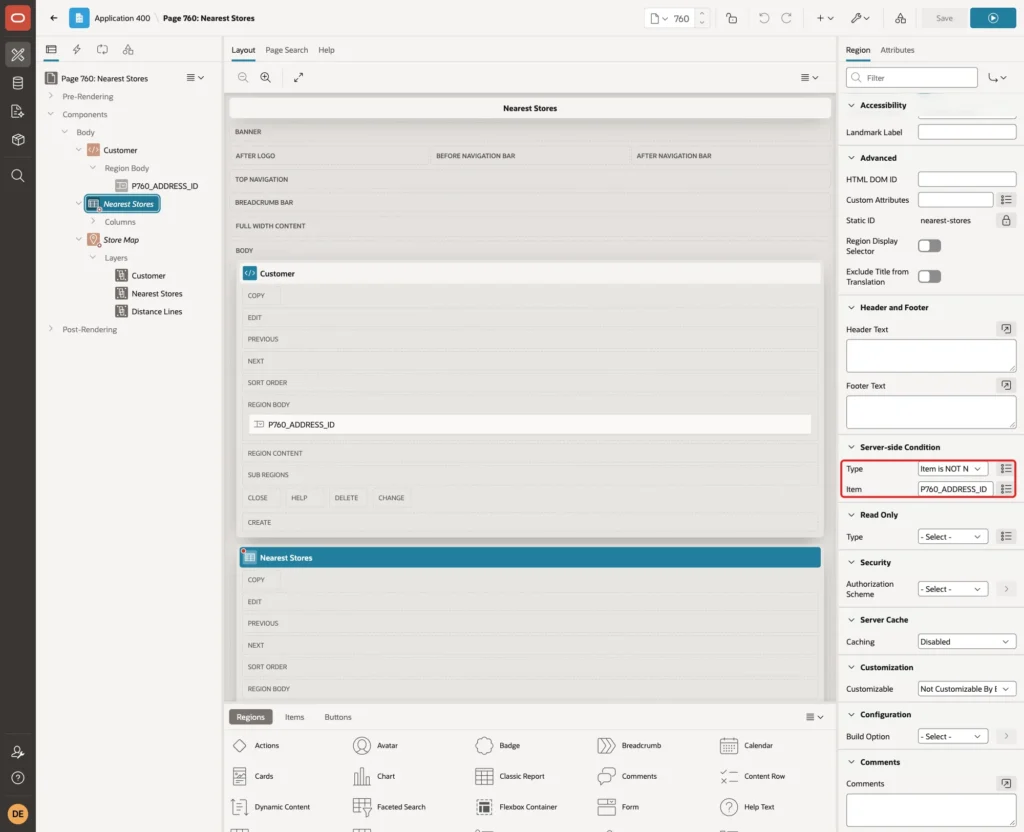Click the Landmark Label input field
1024x832 pixels.
967,132
